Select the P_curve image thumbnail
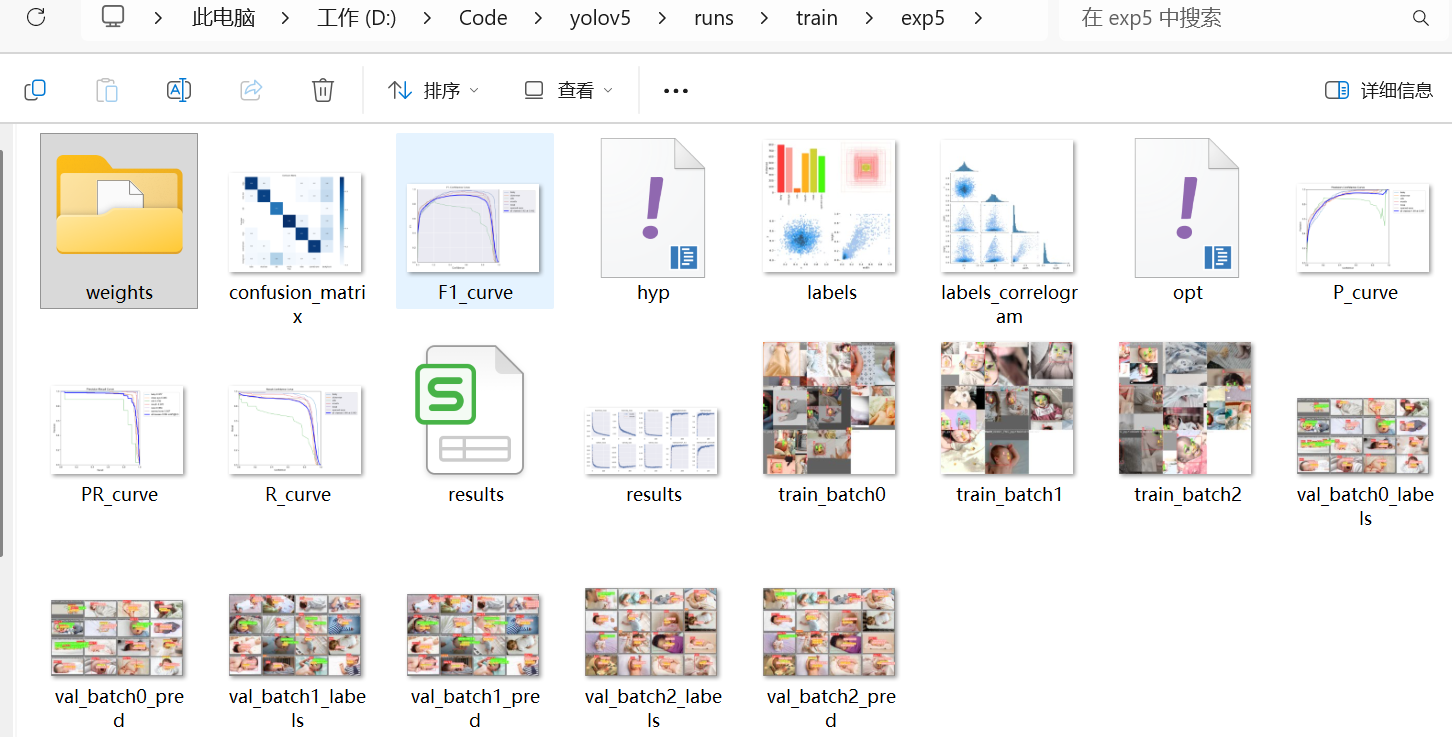1452x737 pixels. pos(1364,228)
